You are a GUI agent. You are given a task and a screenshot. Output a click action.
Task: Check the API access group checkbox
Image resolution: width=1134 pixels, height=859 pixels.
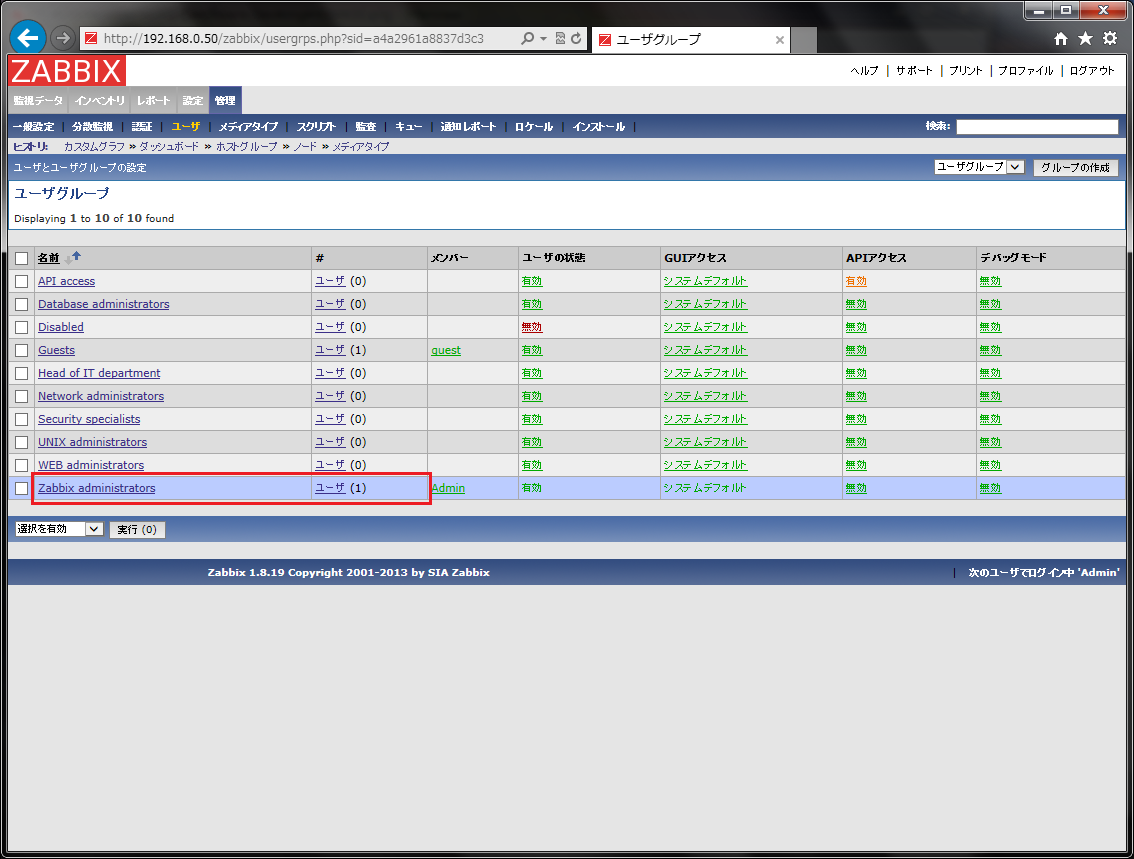tap(22, 281)
